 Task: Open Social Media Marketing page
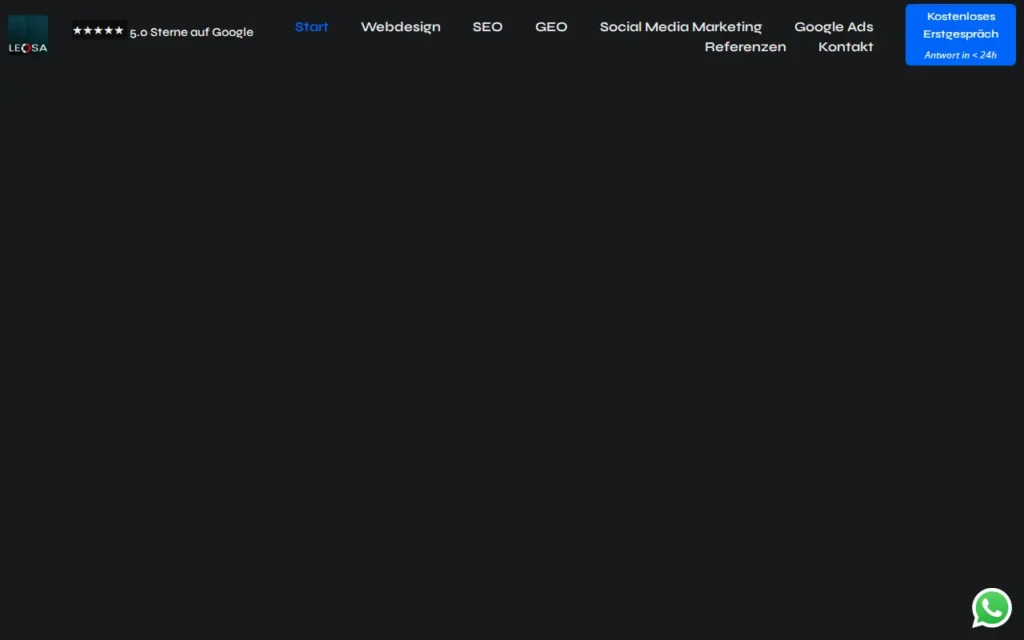coord(680,27)
